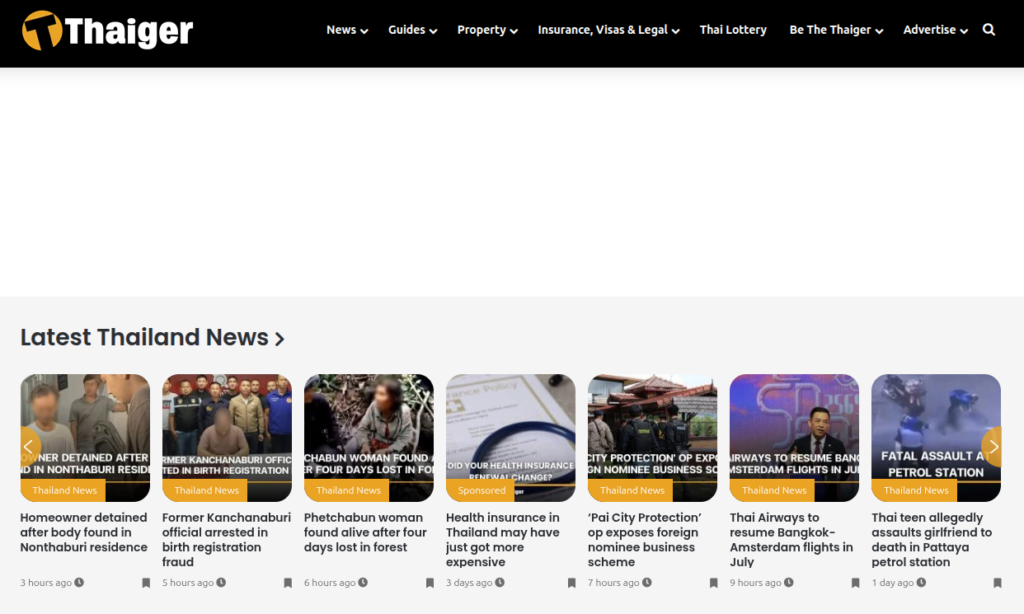1024x614 pixels.
Task: Open Latest Thailand News heading link
Action: coord(152,337)
